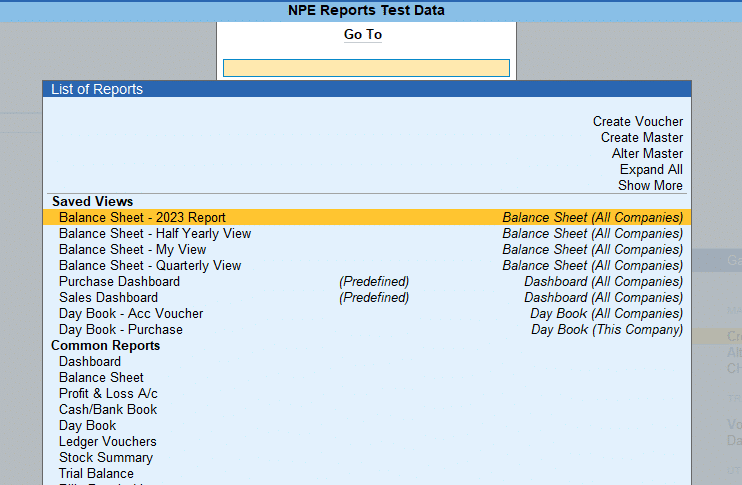Select Day Book - Purchase view
Viewport: 742px width, 485px height.
(x=367, y=330)
